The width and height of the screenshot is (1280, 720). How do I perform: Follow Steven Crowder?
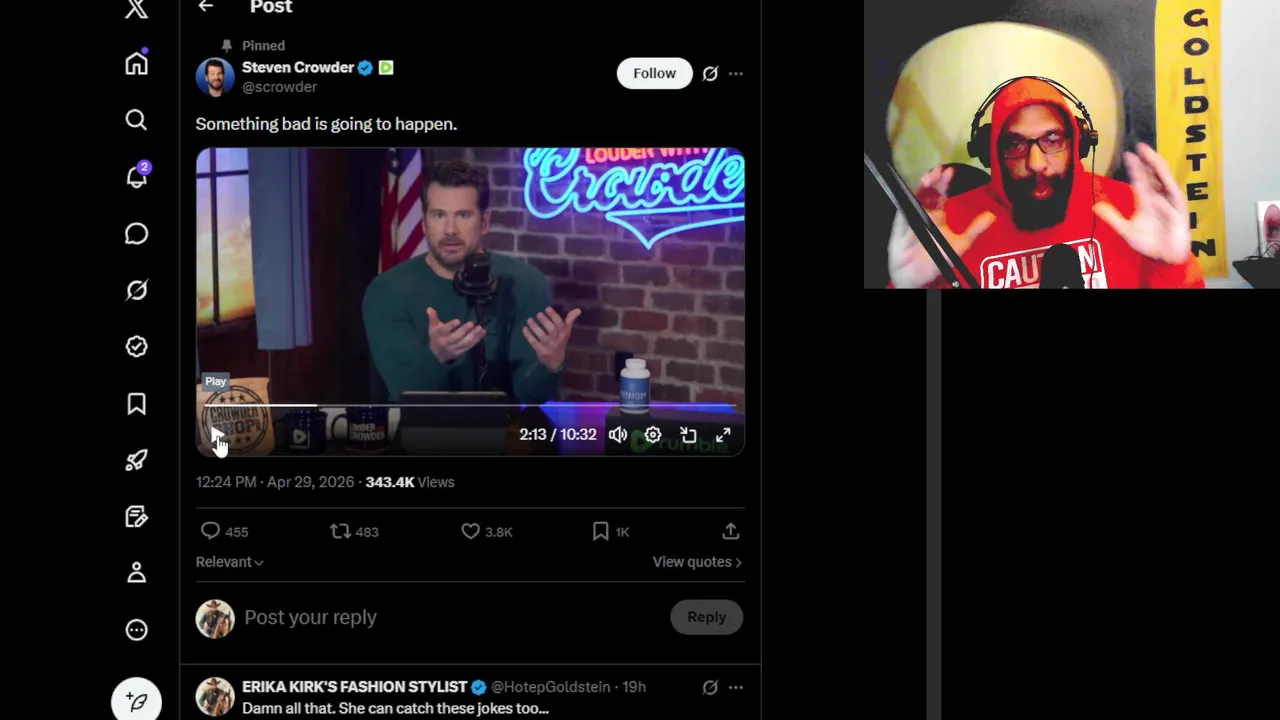click(654, 73)
